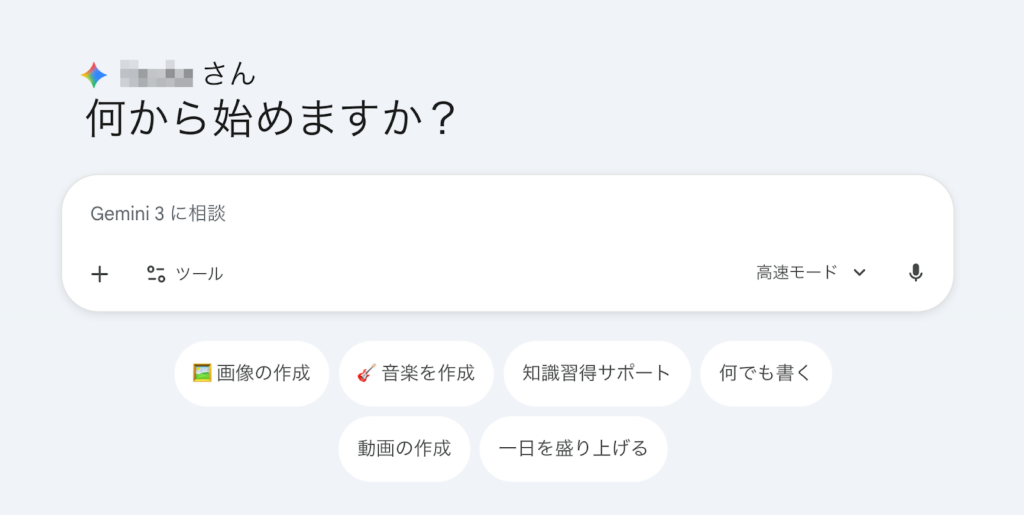Click the 知識習得サポート suggestion chip
The width and height of the screenshot is (1024, 515).
[x=597, y=373]
